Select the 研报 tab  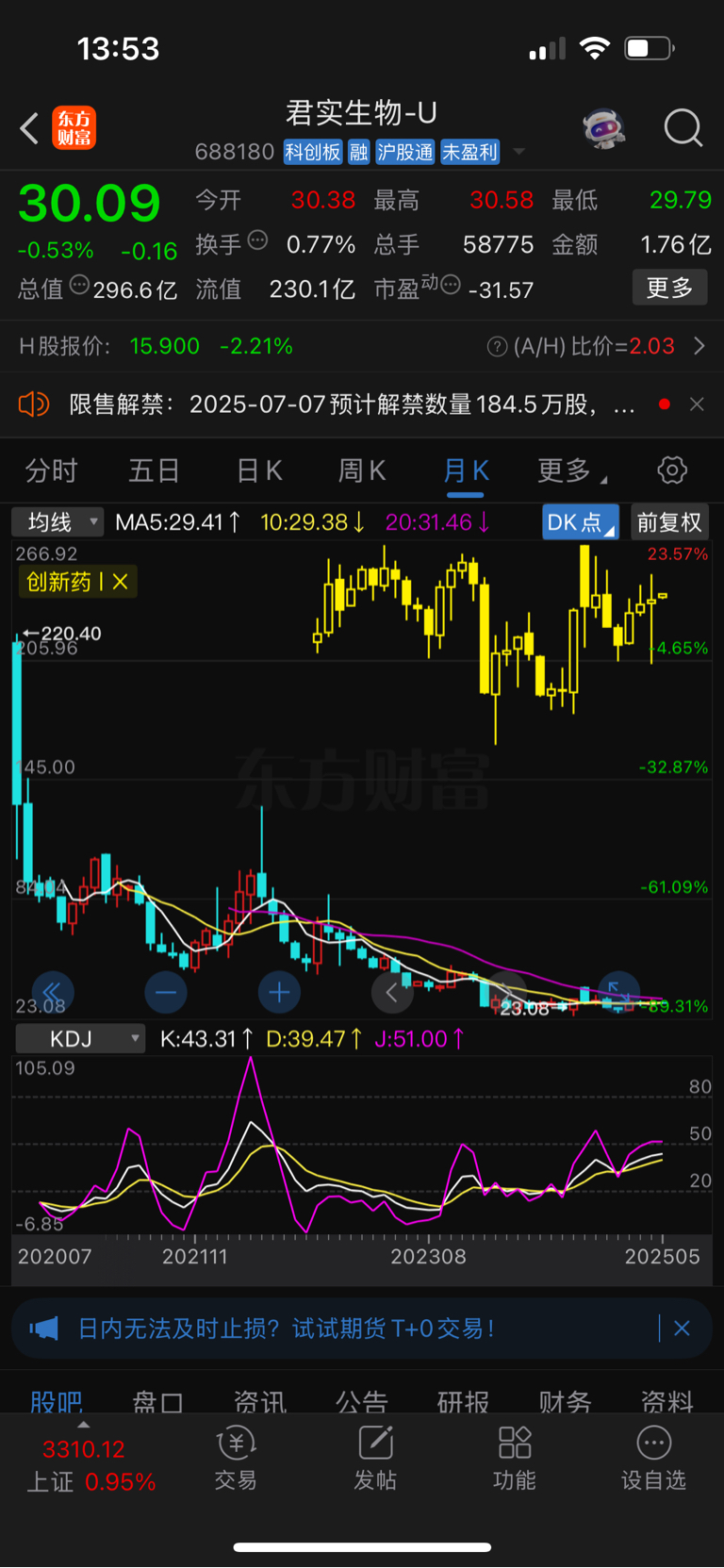pyautogui.click(x=463, y=1401)
